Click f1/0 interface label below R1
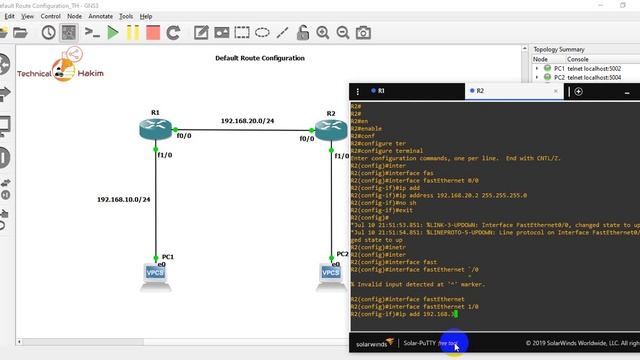This screenshot has width=640, height=360. pyautogui.click(x=165, y=155)
